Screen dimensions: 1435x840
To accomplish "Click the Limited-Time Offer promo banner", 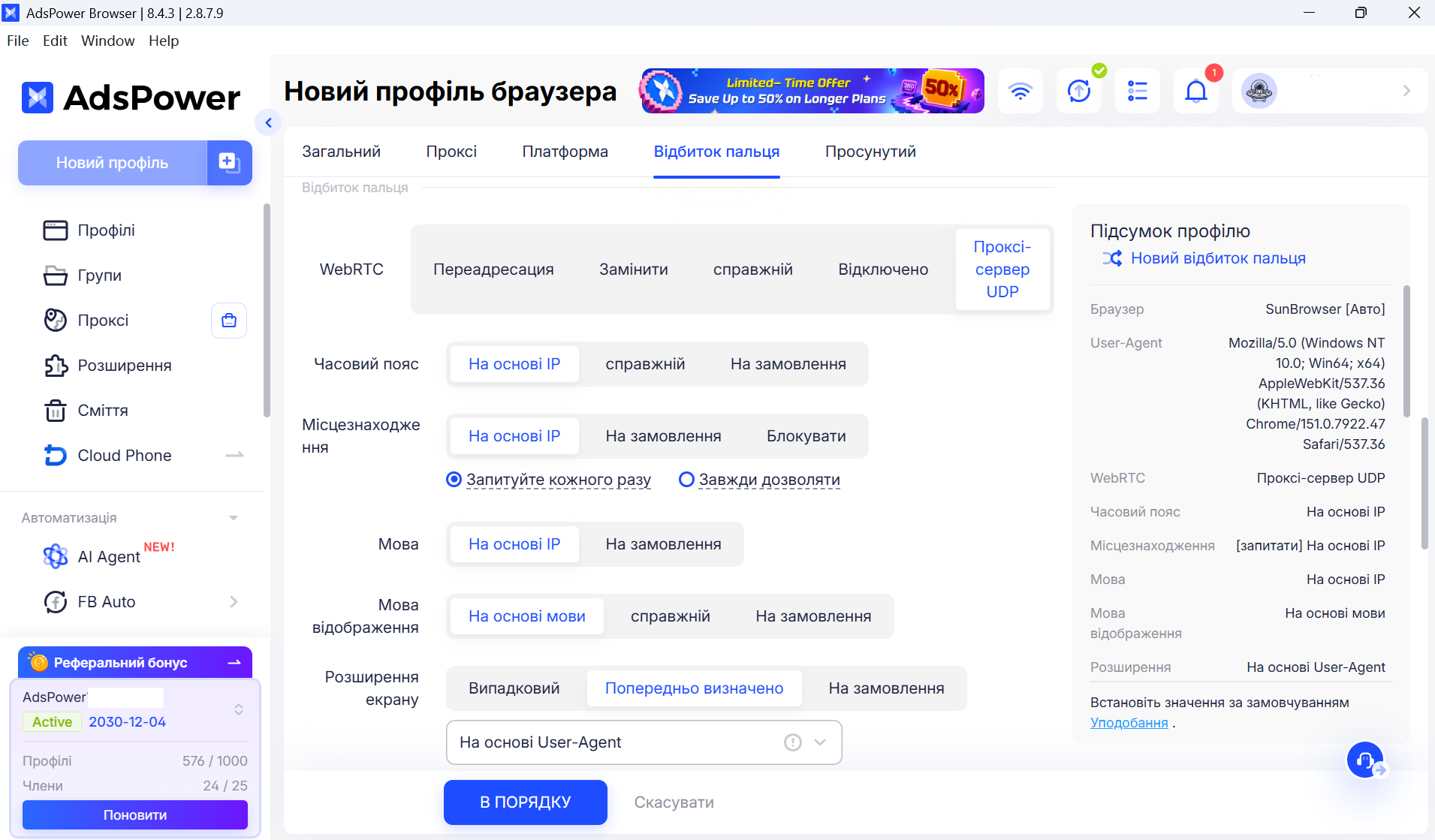I will point(812,91).
